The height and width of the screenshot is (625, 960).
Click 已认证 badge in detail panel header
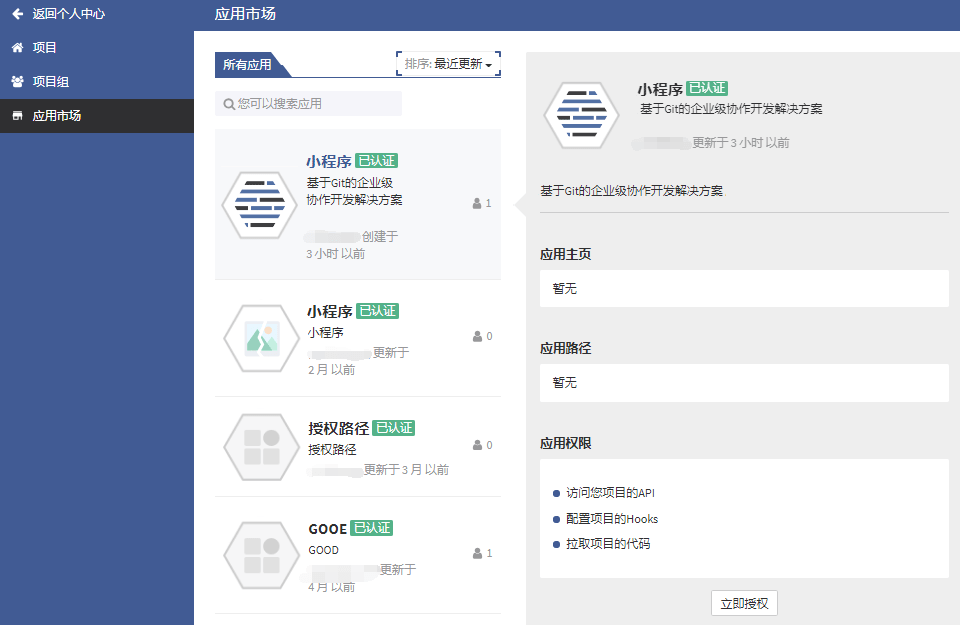pos(707,89)
